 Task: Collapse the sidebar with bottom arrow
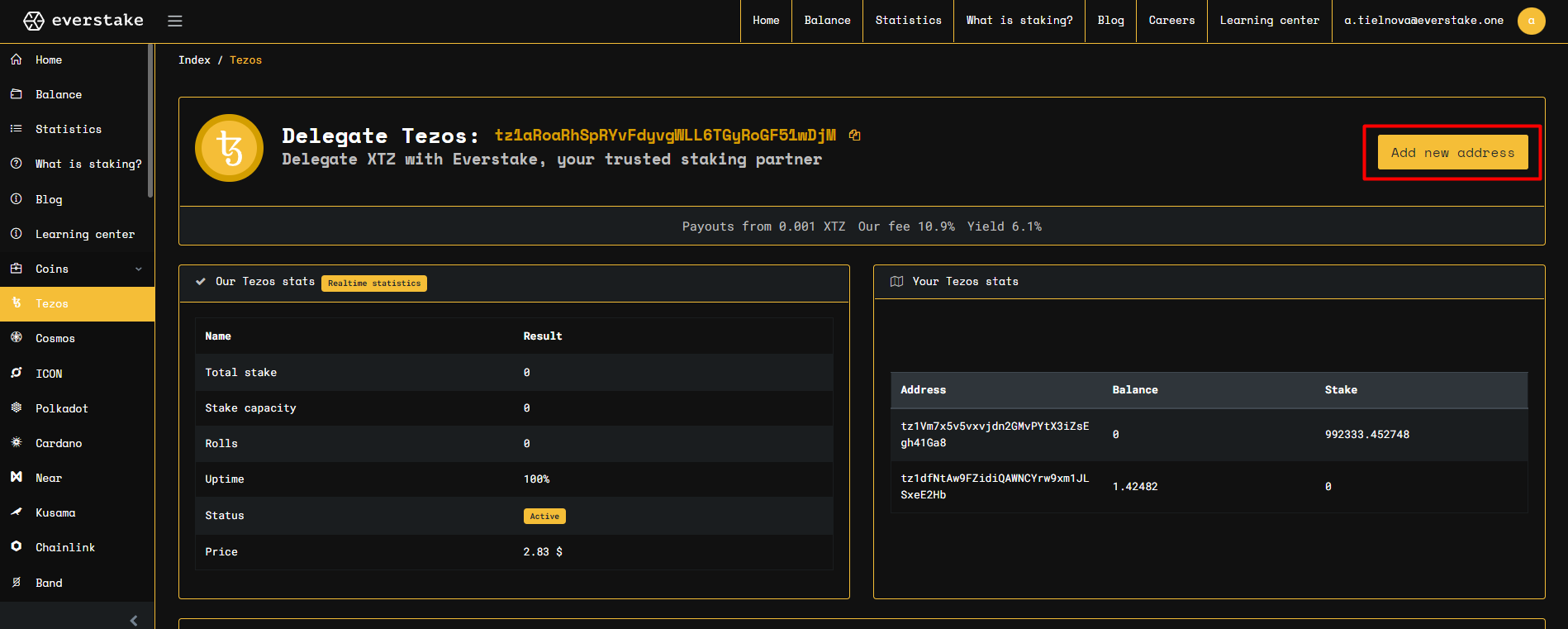tap(134, 621)
